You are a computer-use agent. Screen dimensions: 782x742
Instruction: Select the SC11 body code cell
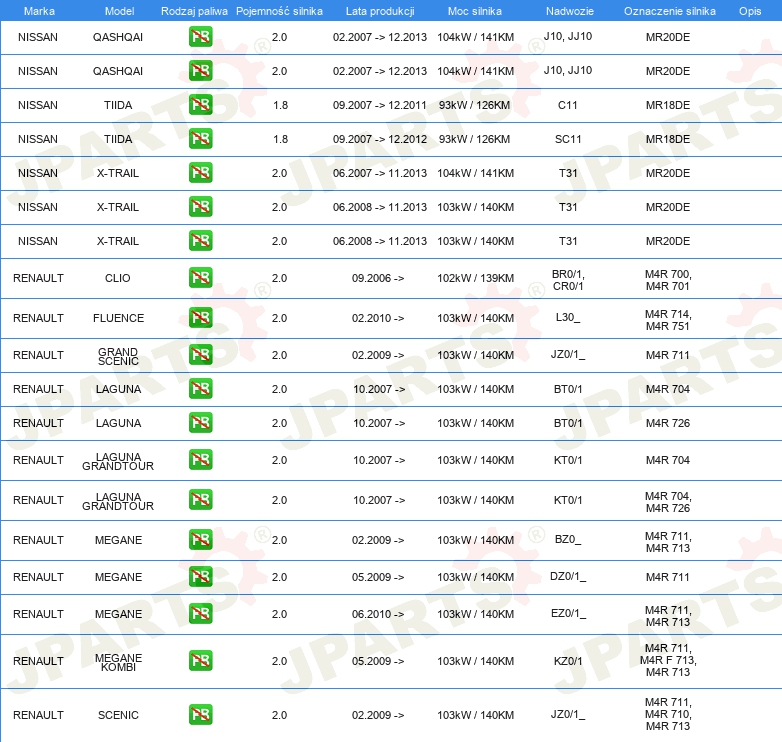pos(568,139)
